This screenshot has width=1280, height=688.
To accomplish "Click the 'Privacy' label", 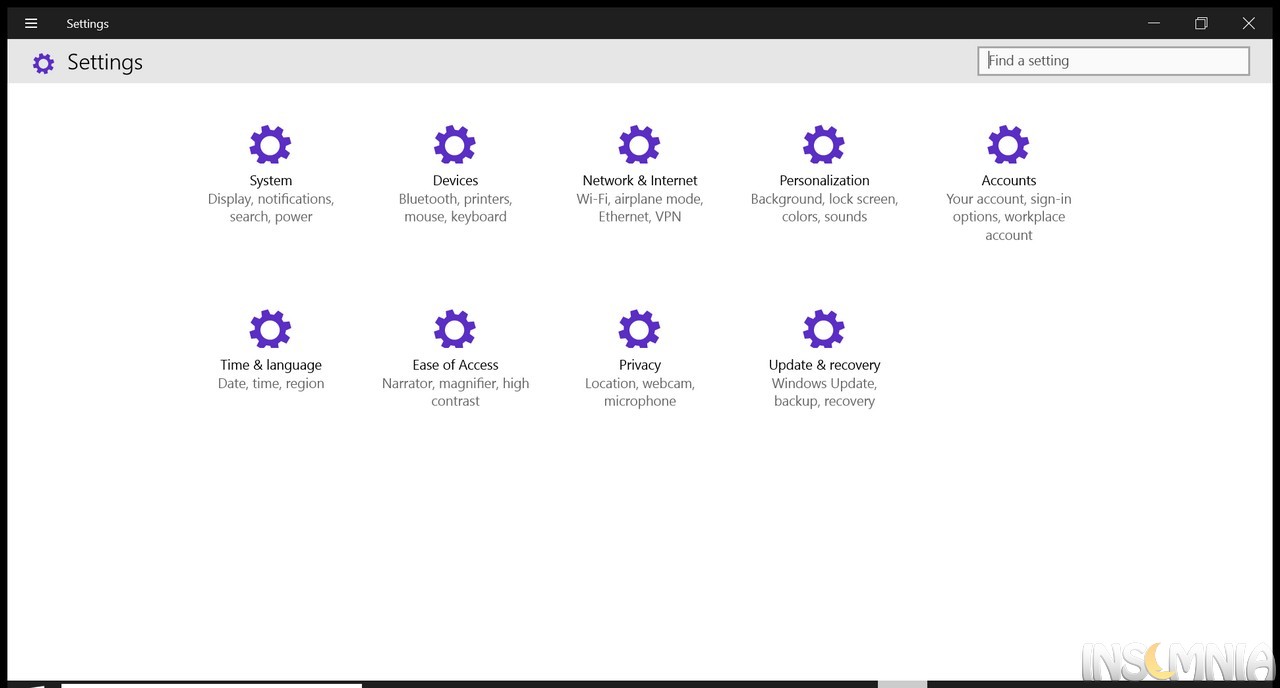I will coord(640,365).
